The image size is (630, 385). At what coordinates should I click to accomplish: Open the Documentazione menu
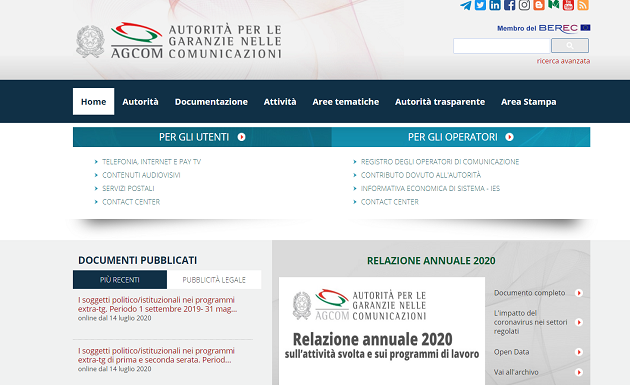click(x=211, y=102)
